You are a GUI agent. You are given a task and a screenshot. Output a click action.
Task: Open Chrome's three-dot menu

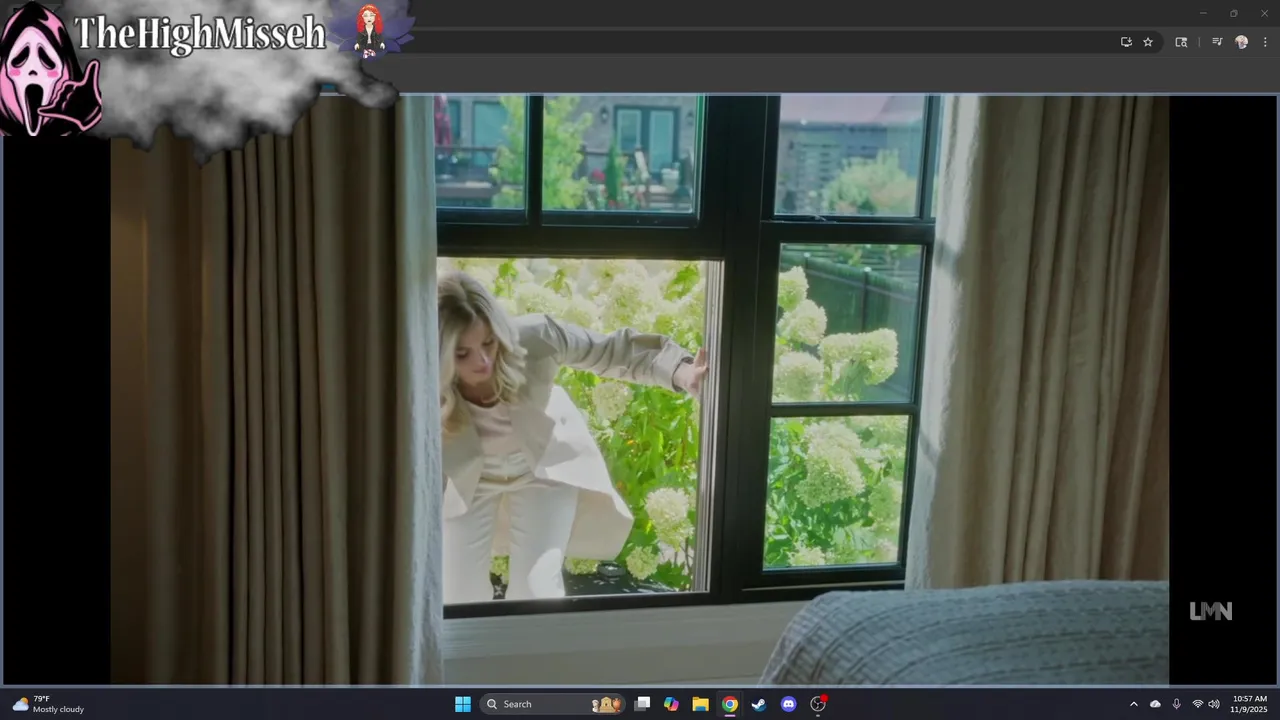pyautogui.click(x=1265, y=42)
